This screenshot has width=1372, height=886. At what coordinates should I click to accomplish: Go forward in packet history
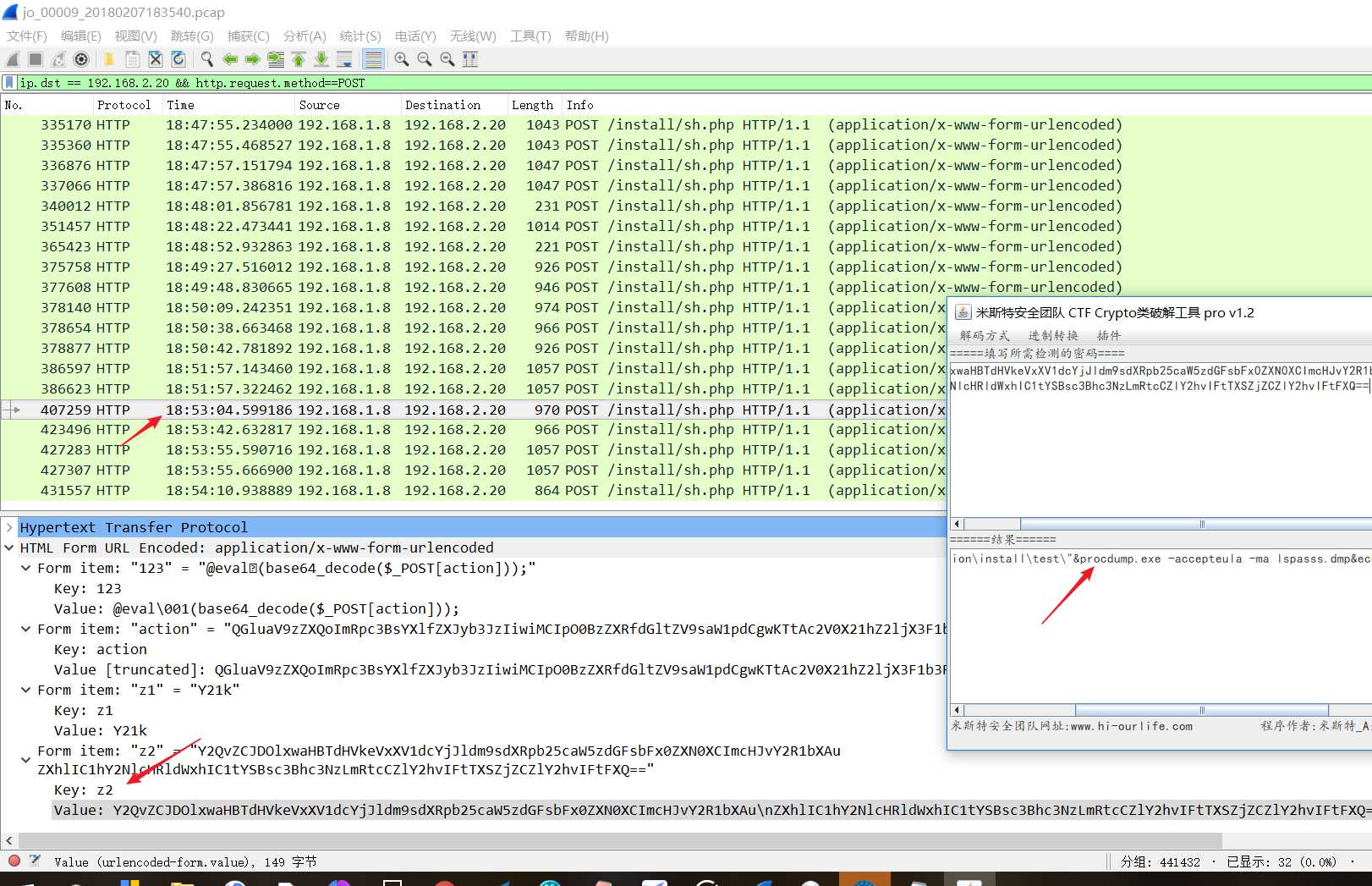click(252, 59)
